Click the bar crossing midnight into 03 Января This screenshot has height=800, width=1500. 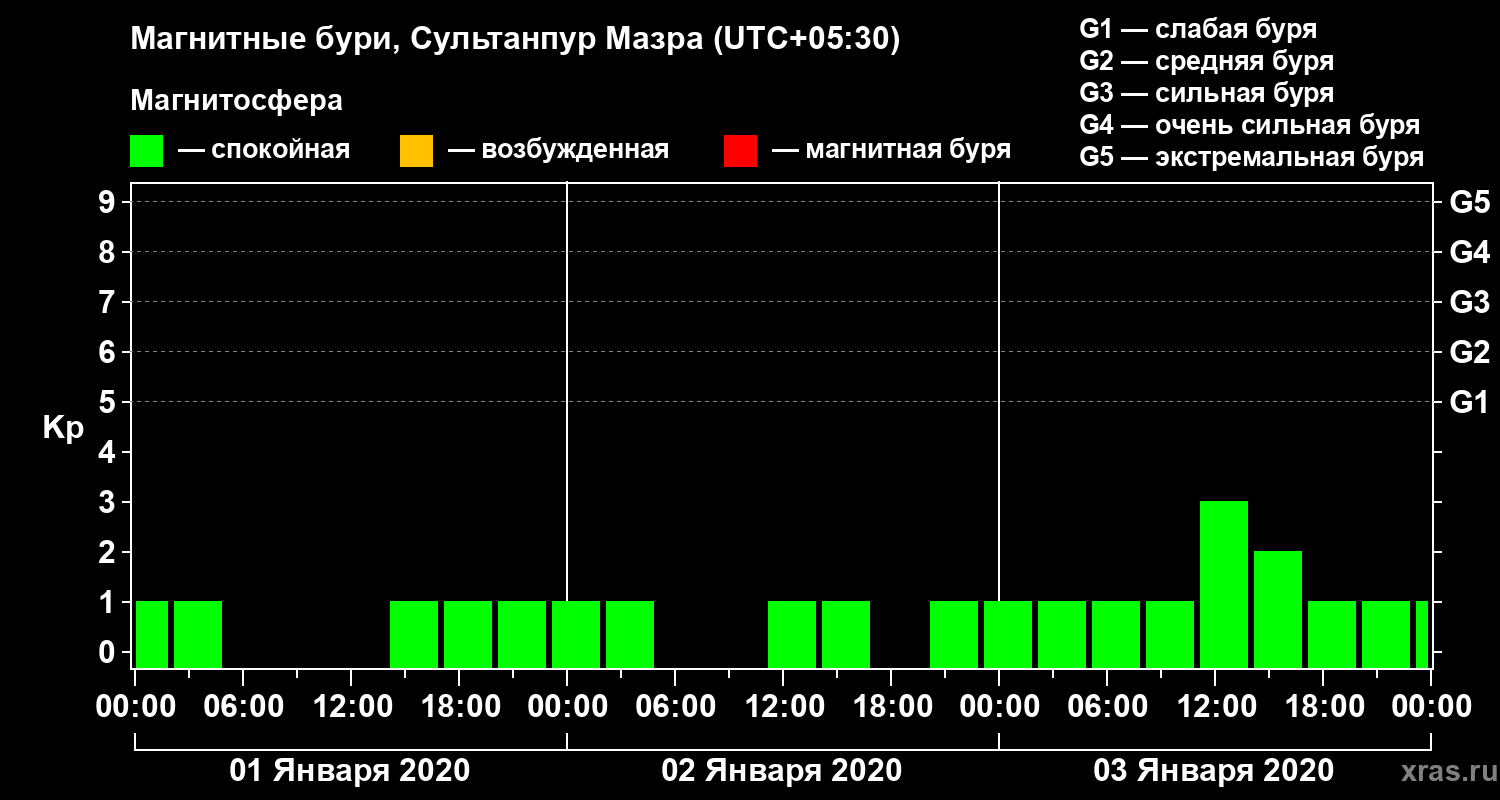click(1008, 634)
